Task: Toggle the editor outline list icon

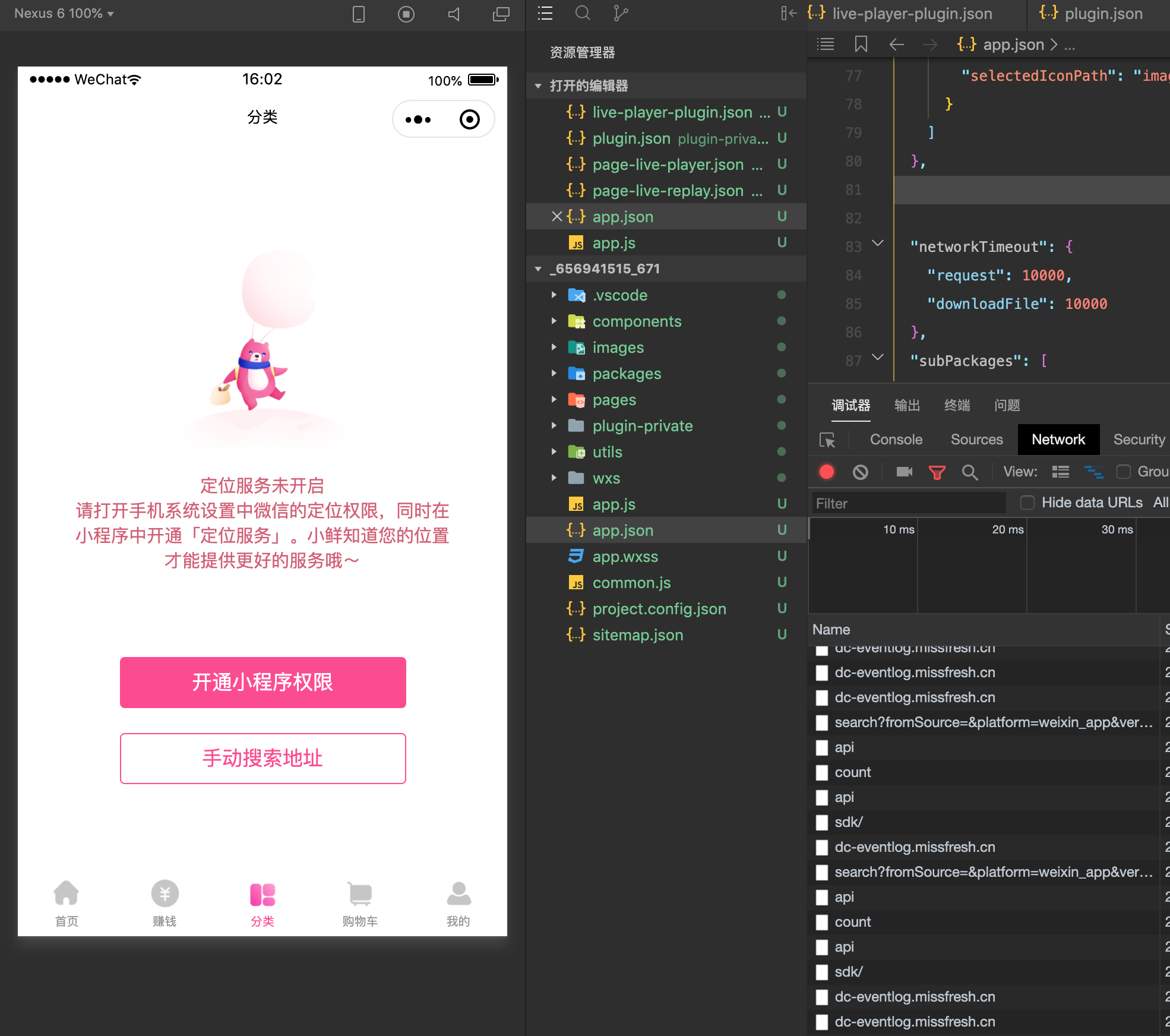Action: click(x=826, y=45)
